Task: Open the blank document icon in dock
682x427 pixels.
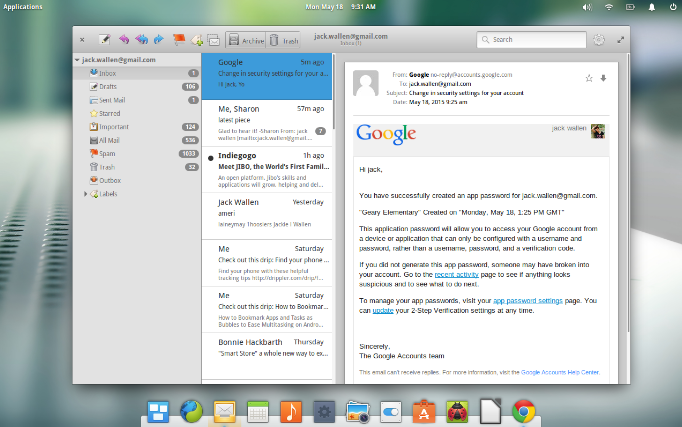Action: click(x=491, y=411)
